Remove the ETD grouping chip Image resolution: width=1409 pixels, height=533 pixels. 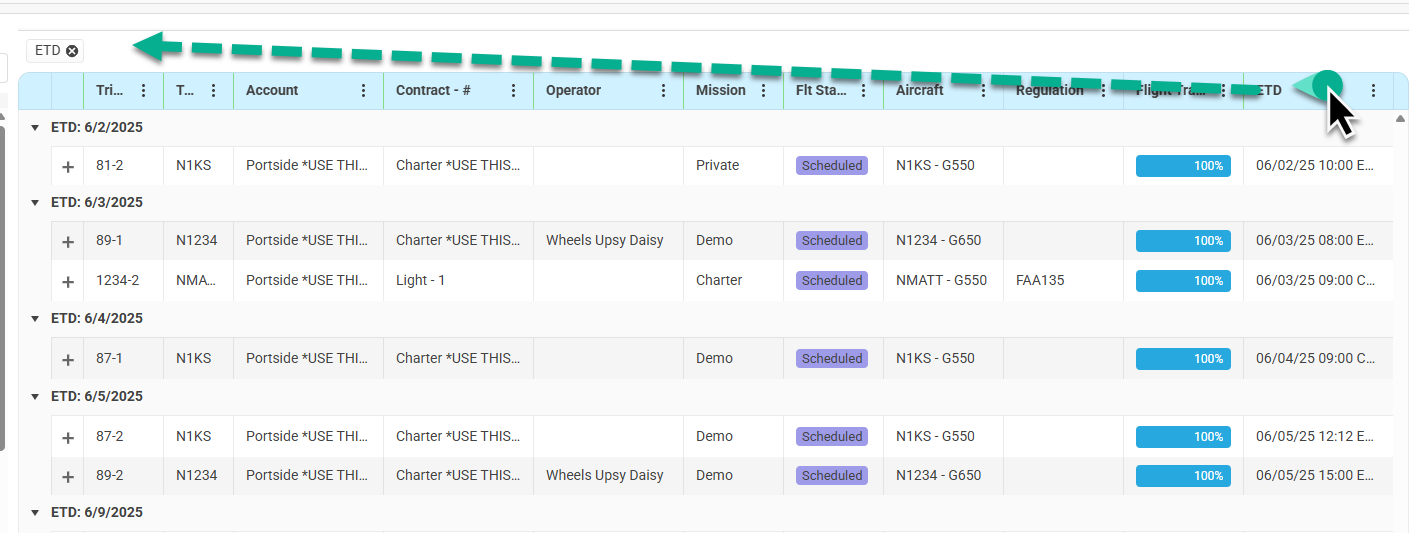pos(72,51)
